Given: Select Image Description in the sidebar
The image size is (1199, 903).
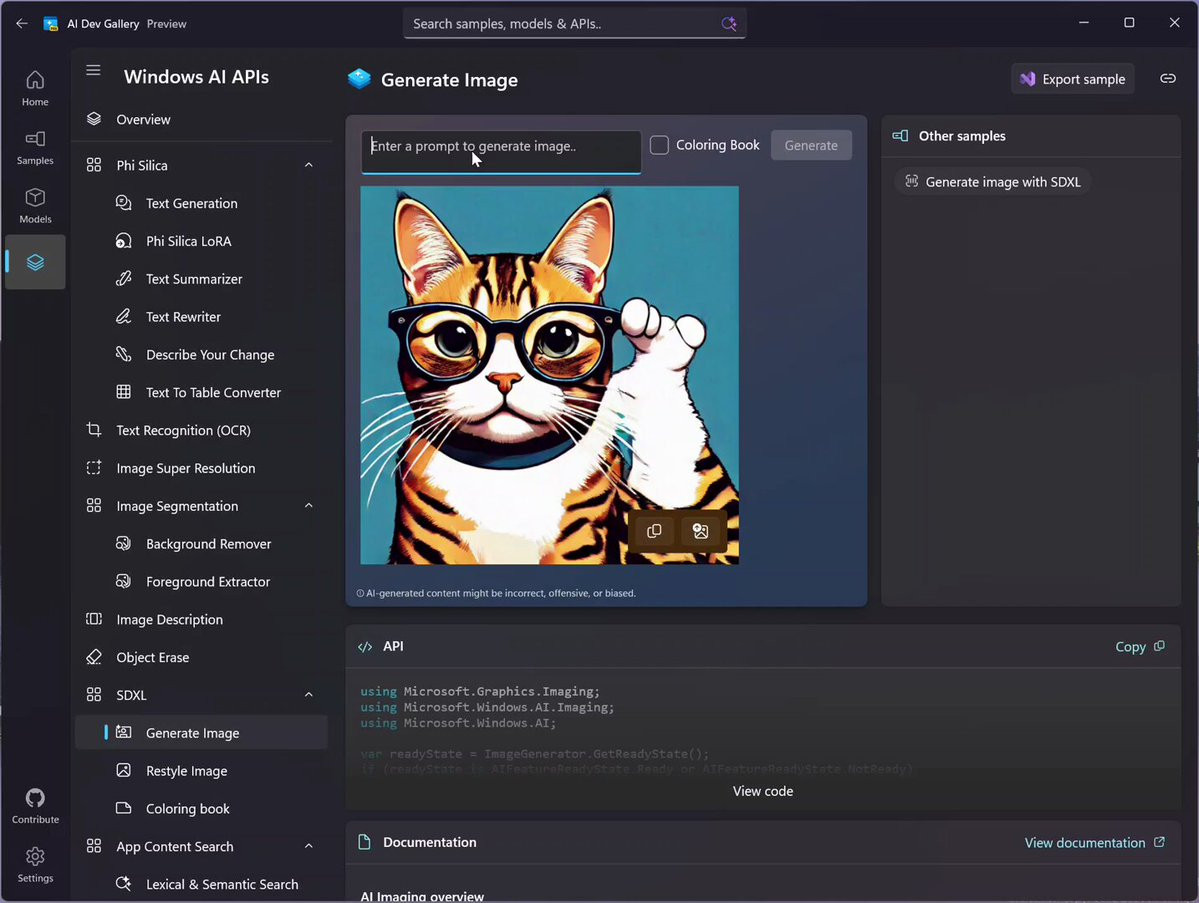Looking at the screenshot, I should pyautogui.click(x=202, y=619).
